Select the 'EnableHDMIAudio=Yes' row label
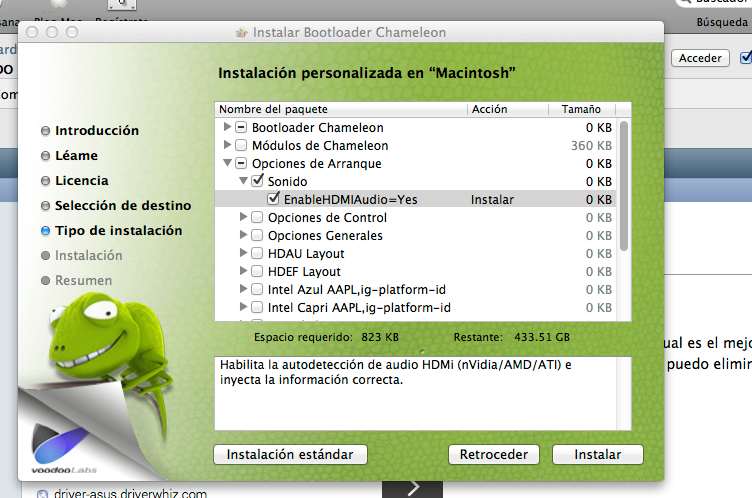Screen dimensions: 752x498 click(x=351, y=200)
